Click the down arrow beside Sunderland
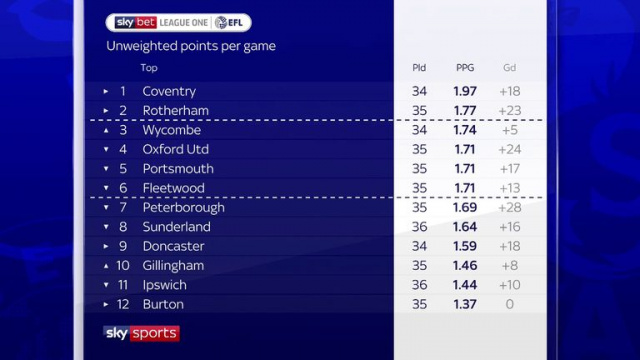This screenshot has width=640, height=360. pos(106,227)
